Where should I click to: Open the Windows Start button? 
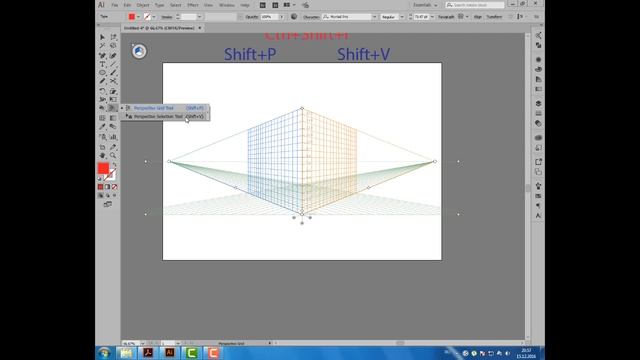tap(104, 353)
